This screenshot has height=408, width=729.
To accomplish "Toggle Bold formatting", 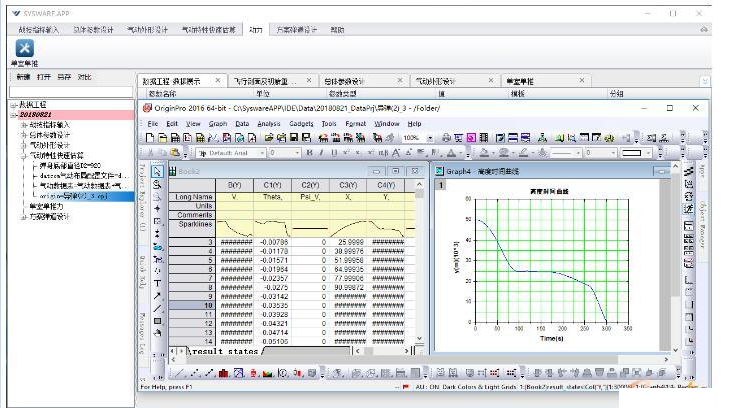I will [x=309, y=152].
